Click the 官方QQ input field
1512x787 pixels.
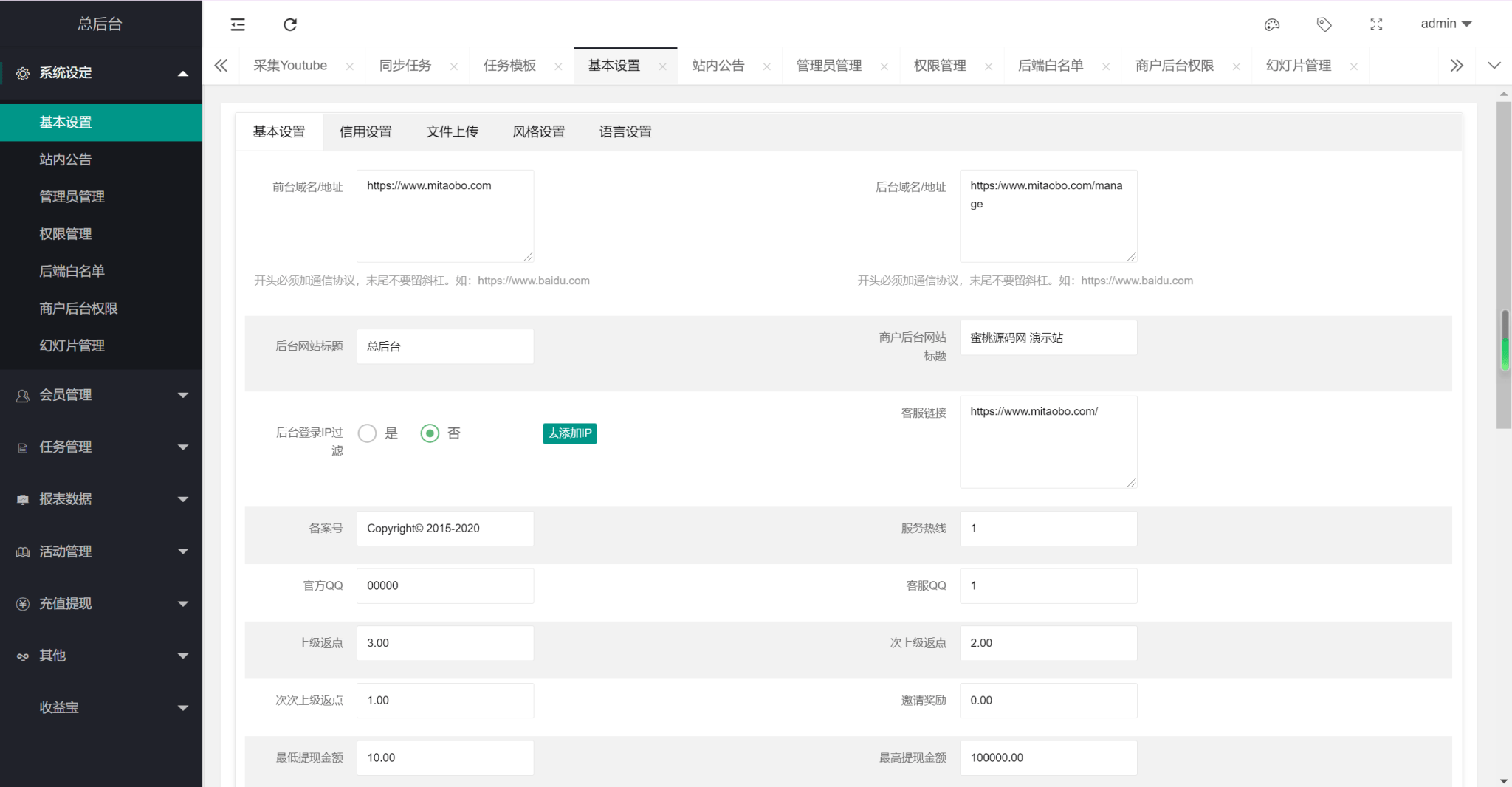click(444, 585)
